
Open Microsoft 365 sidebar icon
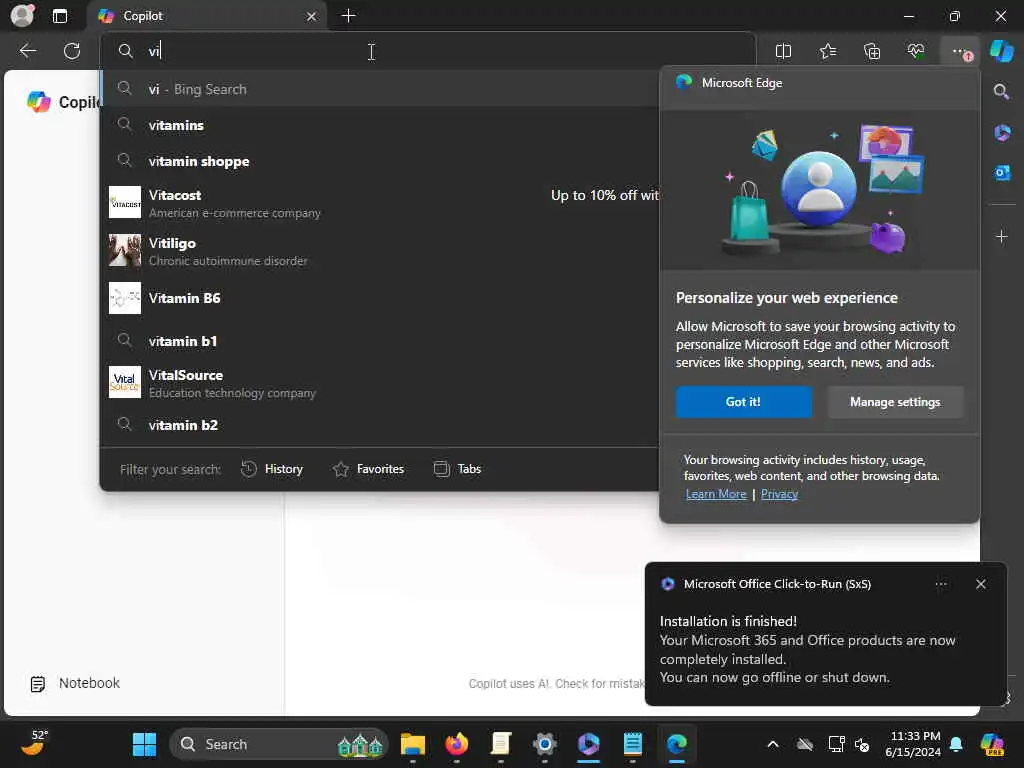[x=1001, y=133]
